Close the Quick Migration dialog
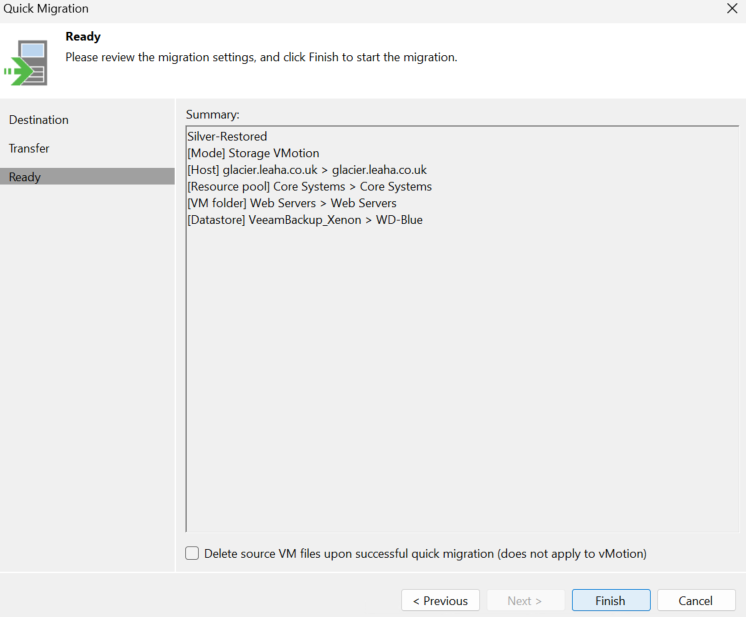Viewport: 746px width, 617px height. click(732, 9)
